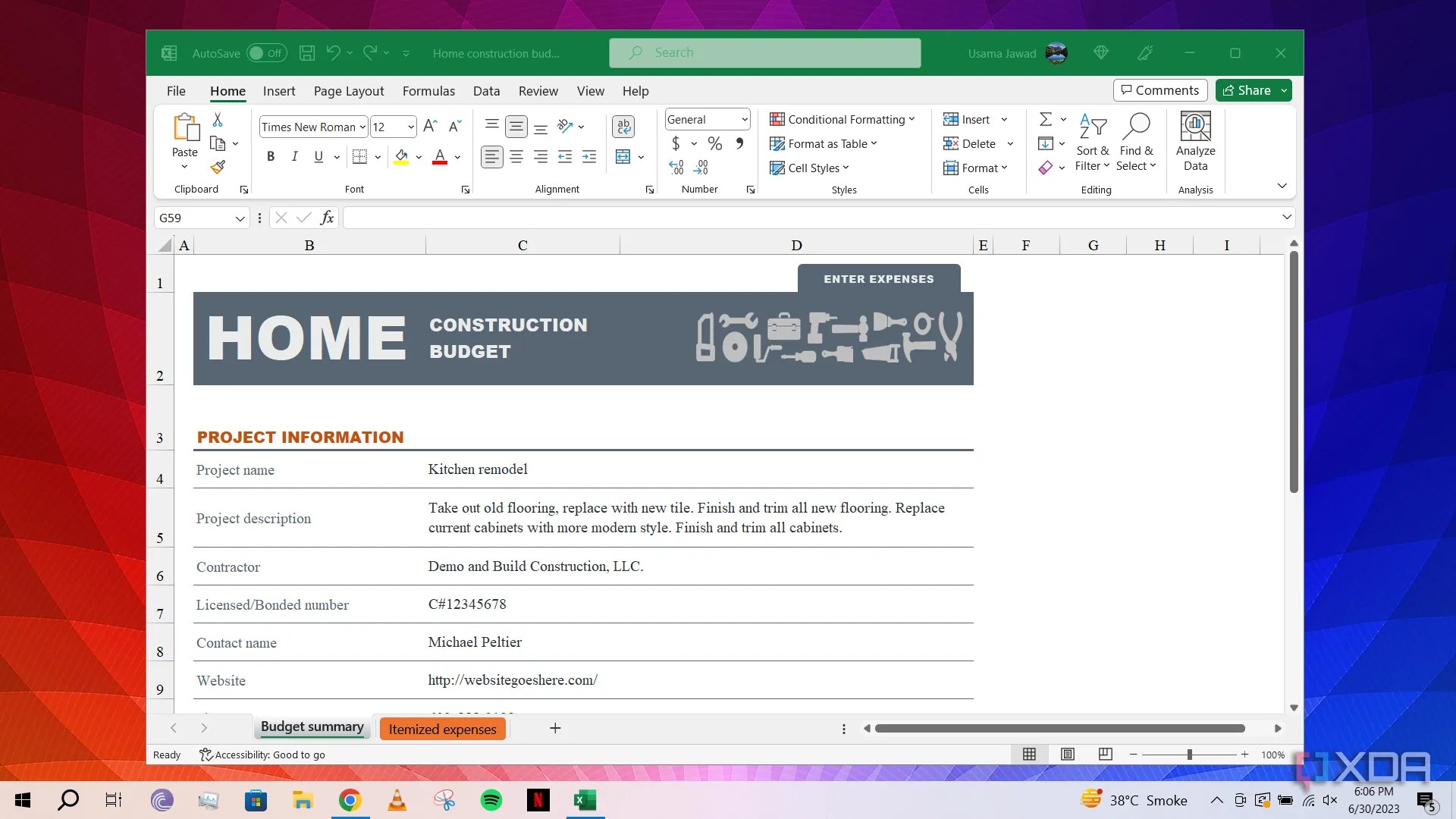The width and height of the screenshot is (1456, 819).
Task: Toggle AutoSave on
Action: point(267,53)
